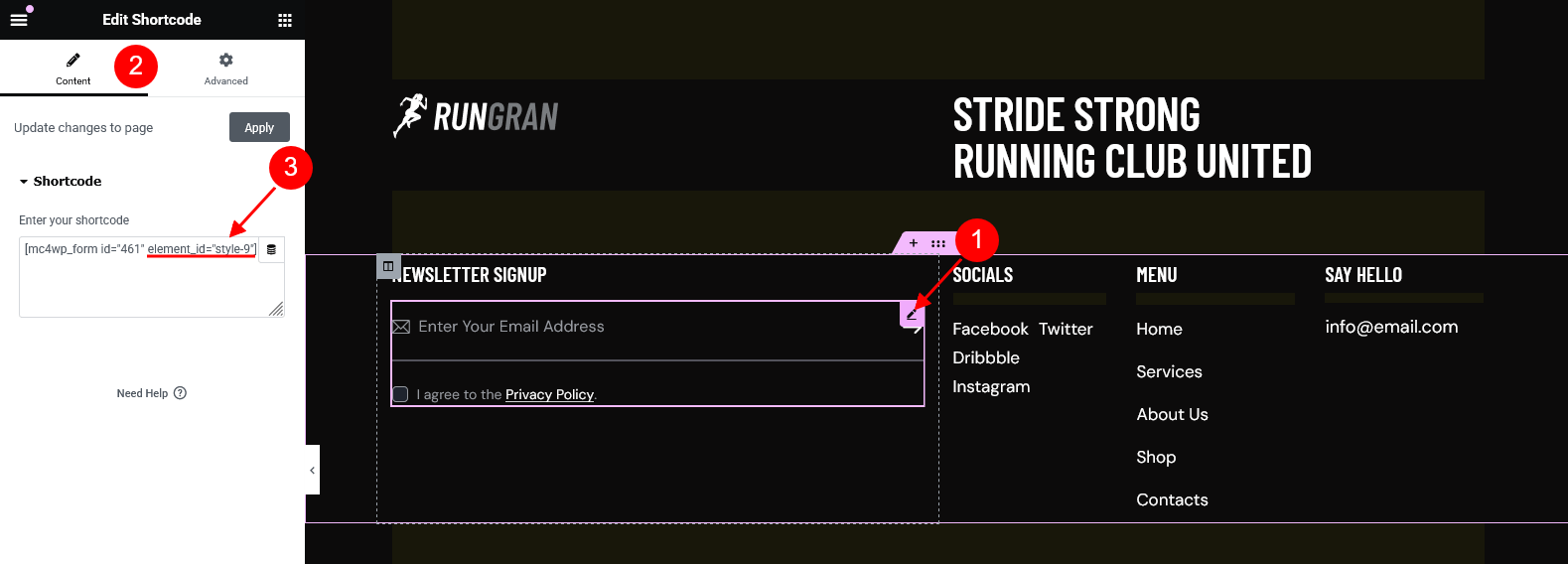Click the add section plus icon
1568x564 pixels.
click(x=914, y=243)
